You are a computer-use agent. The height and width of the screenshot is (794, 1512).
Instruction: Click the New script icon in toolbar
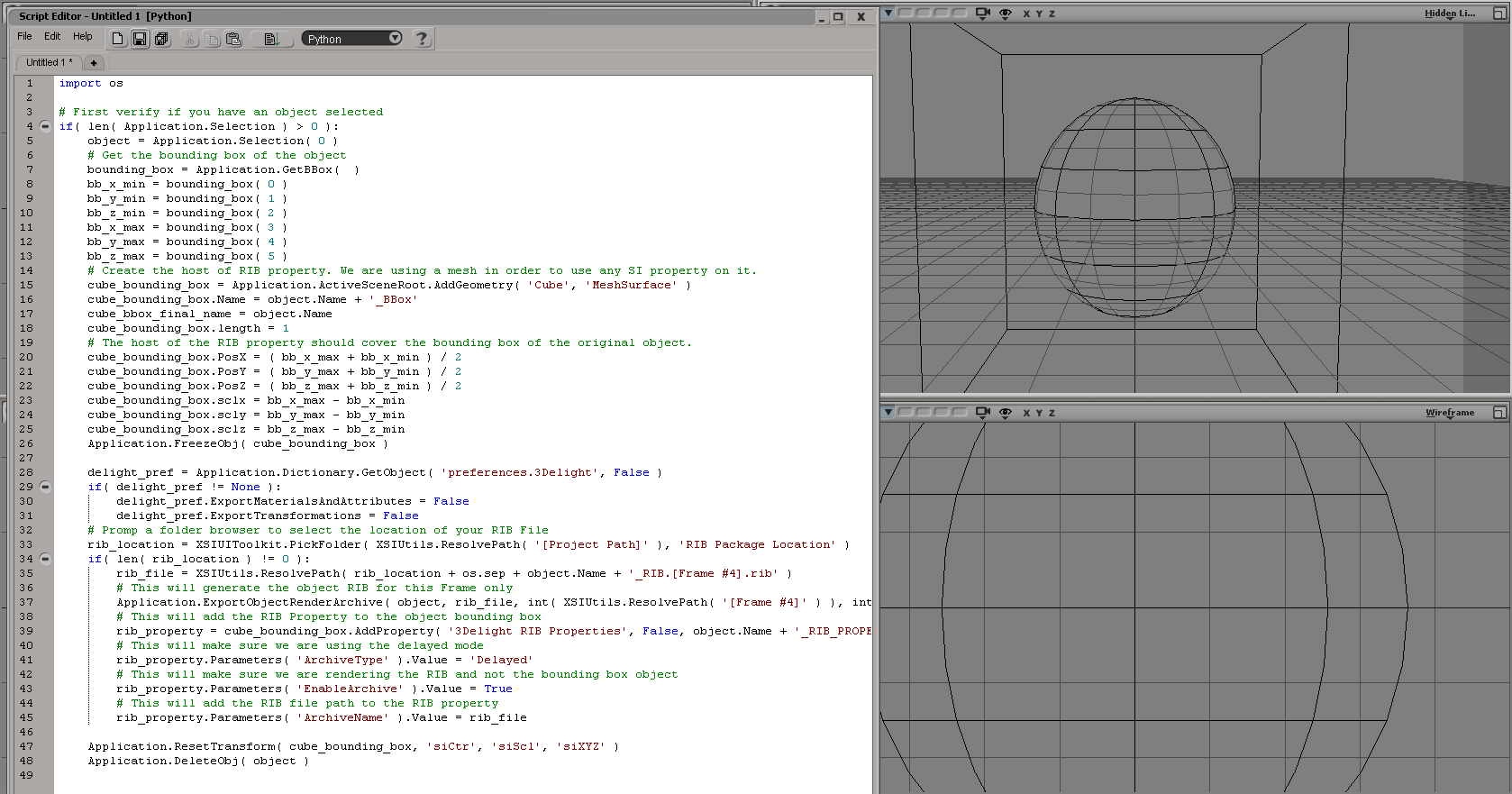pyautogui.click(x=118, y=39)
